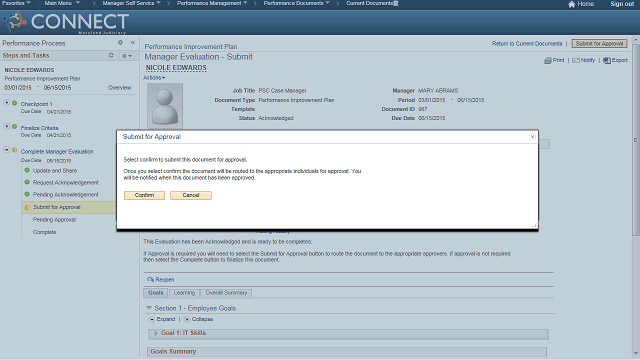Select Pending Acknowledgement step
Image resolution: width=640 pixels, height=360 pixels.
66,195
